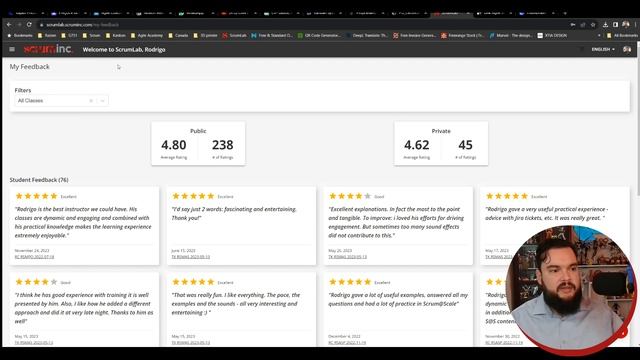Screen dimensions: 640x360
Task: Open class link under 'fascinating and entertaining' review
Action: coord(191,257)
